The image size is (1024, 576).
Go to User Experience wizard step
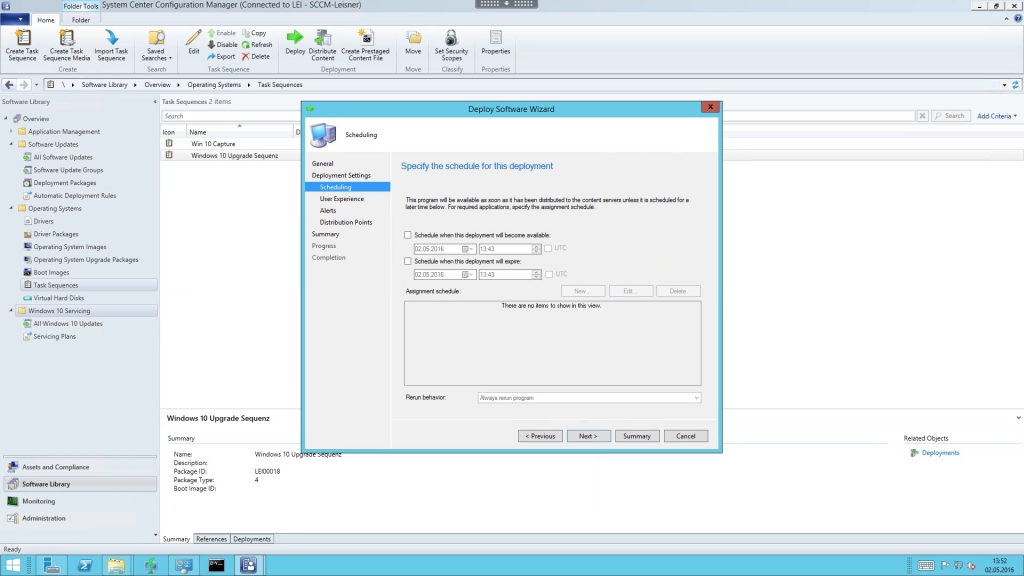[x=342, y=199]
